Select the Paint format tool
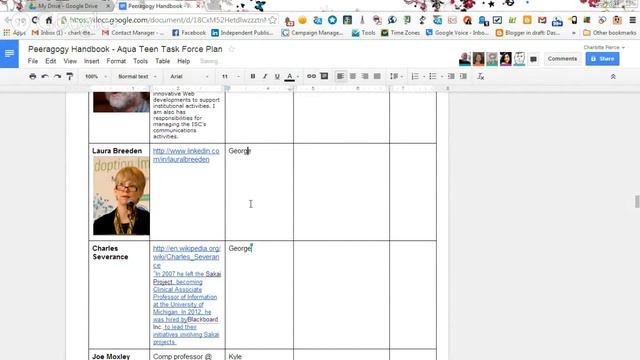 (x=70, y=76)
